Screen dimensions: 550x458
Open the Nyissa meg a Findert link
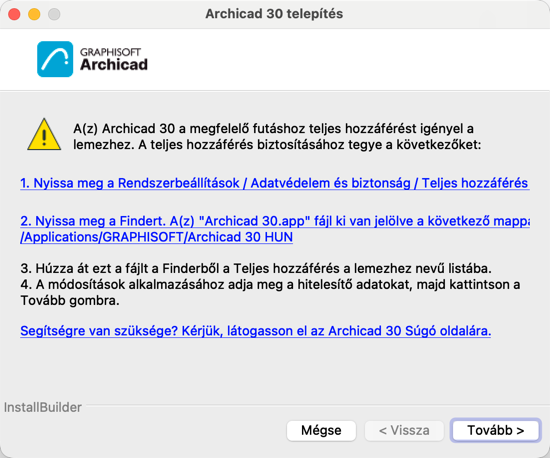click(x=275, y=229)
